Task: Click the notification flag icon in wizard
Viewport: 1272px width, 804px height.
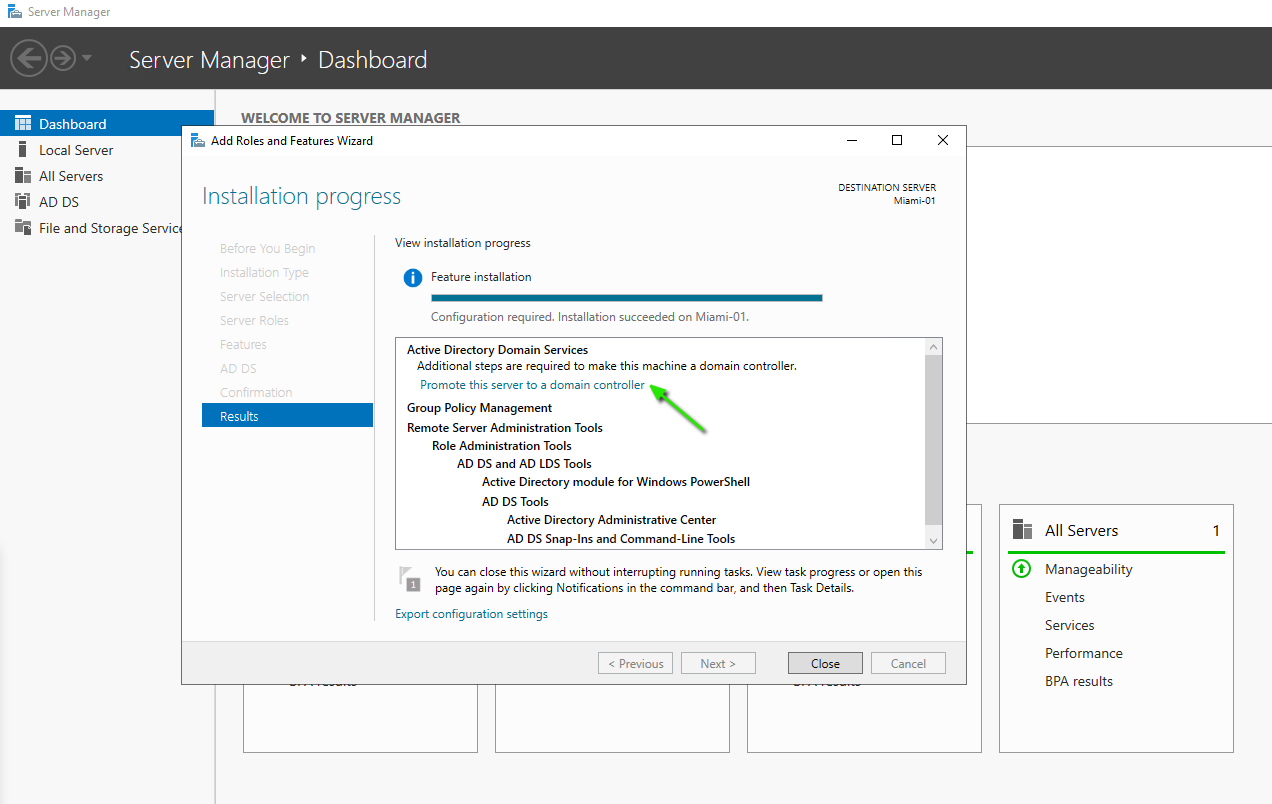Action: coord(409,578)
